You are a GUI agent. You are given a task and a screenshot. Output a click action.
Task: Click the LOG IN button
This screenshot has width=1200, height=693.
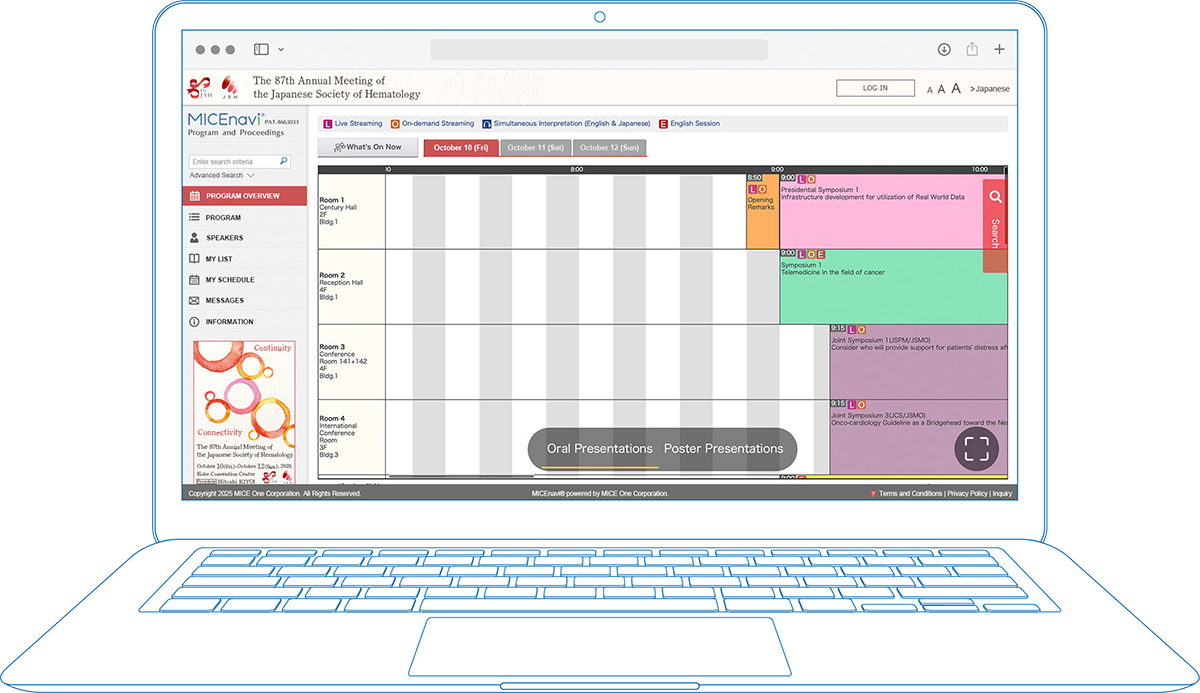point(875,88)
